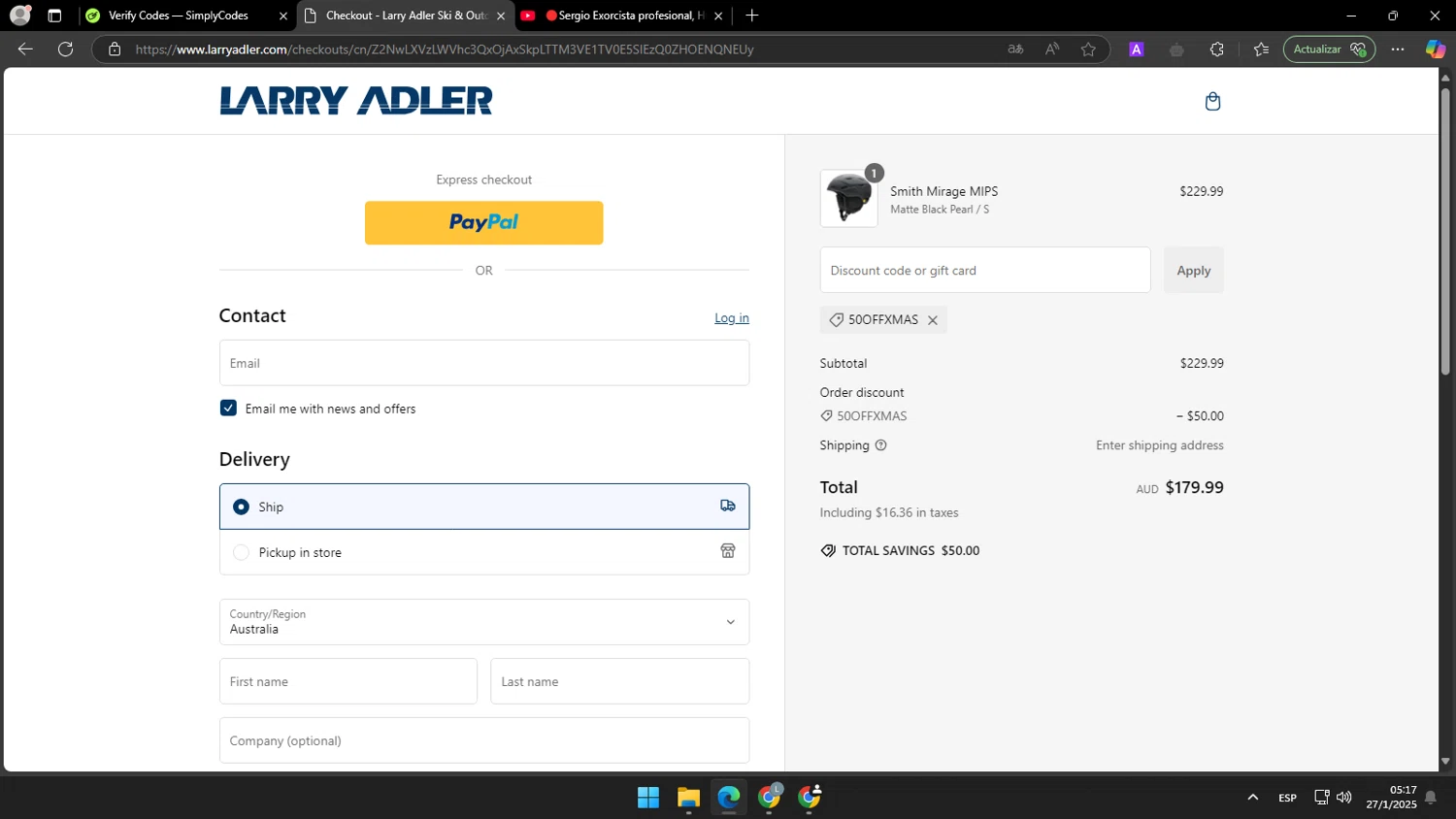Click the Log in link

tap(732, 318)
